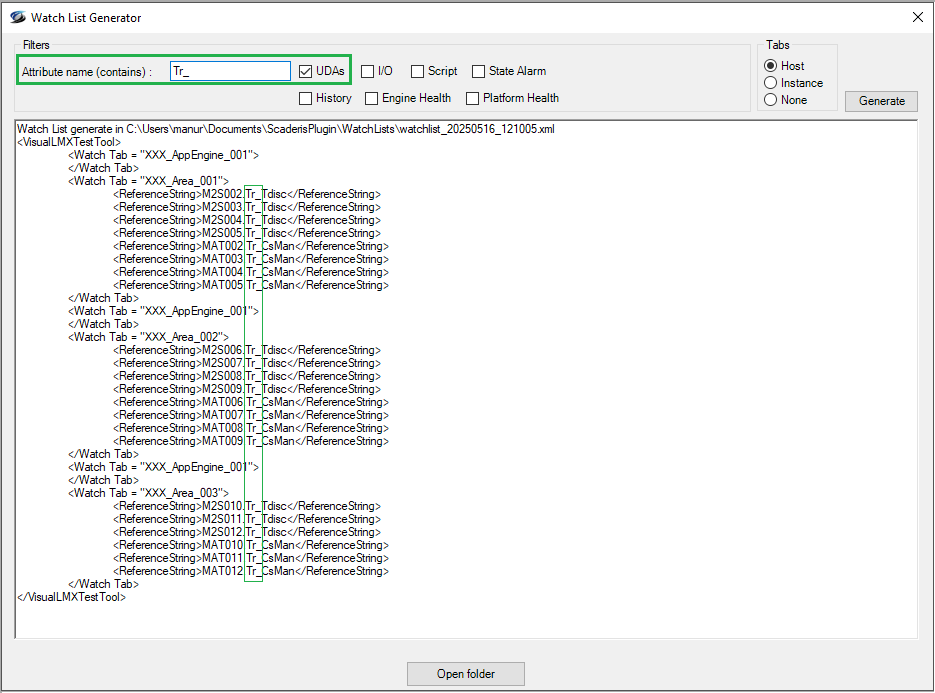Select the Platform Health checkbox
Image resolution: width=935 pixels, height=693 pixels.
[x=473, y=99]
